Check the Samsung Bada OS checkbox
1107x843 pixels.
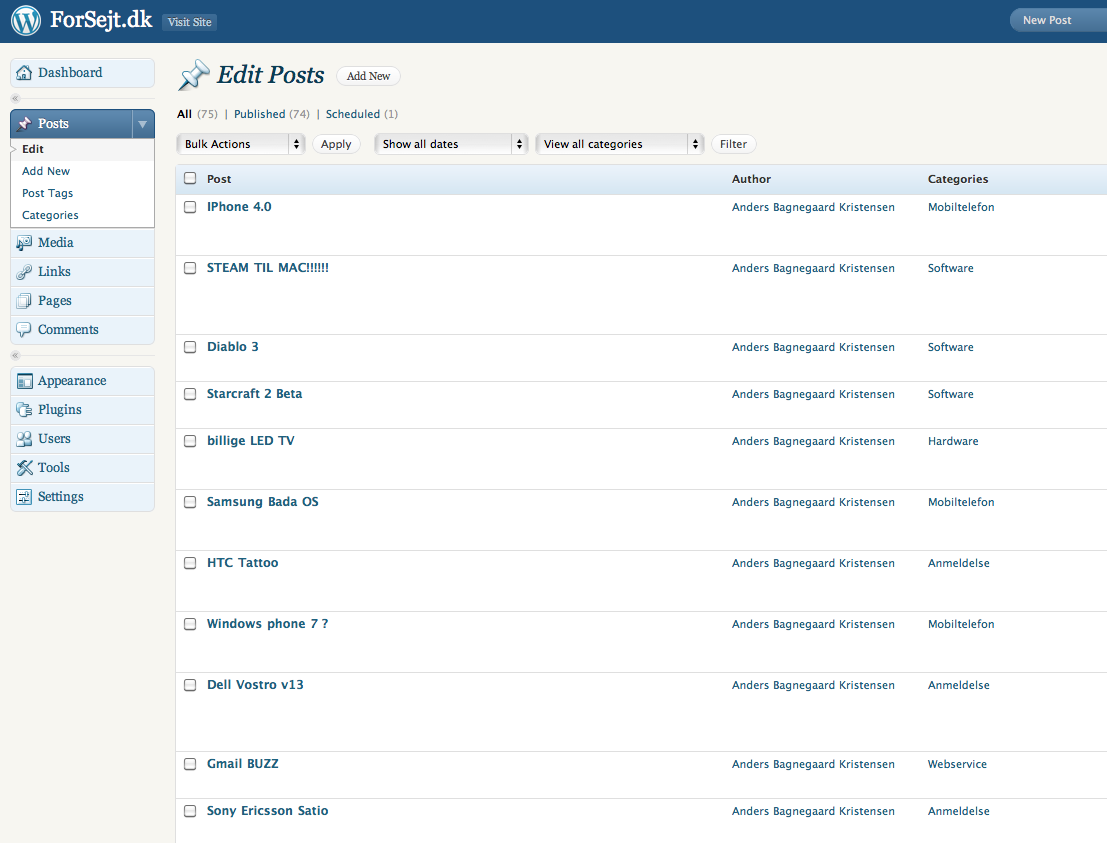pyautogui.click(x=190, y=502)
